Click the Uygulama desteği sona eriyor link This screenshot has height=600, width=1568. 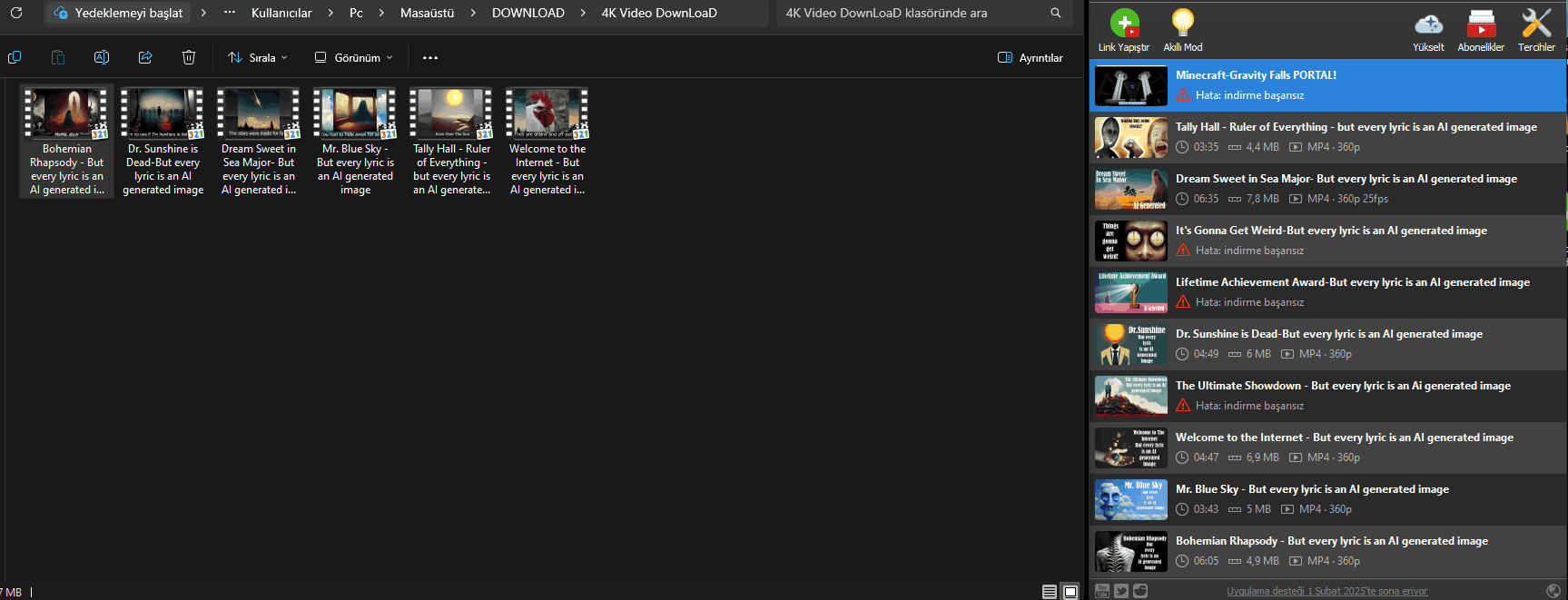click(x=1326, y=591)
